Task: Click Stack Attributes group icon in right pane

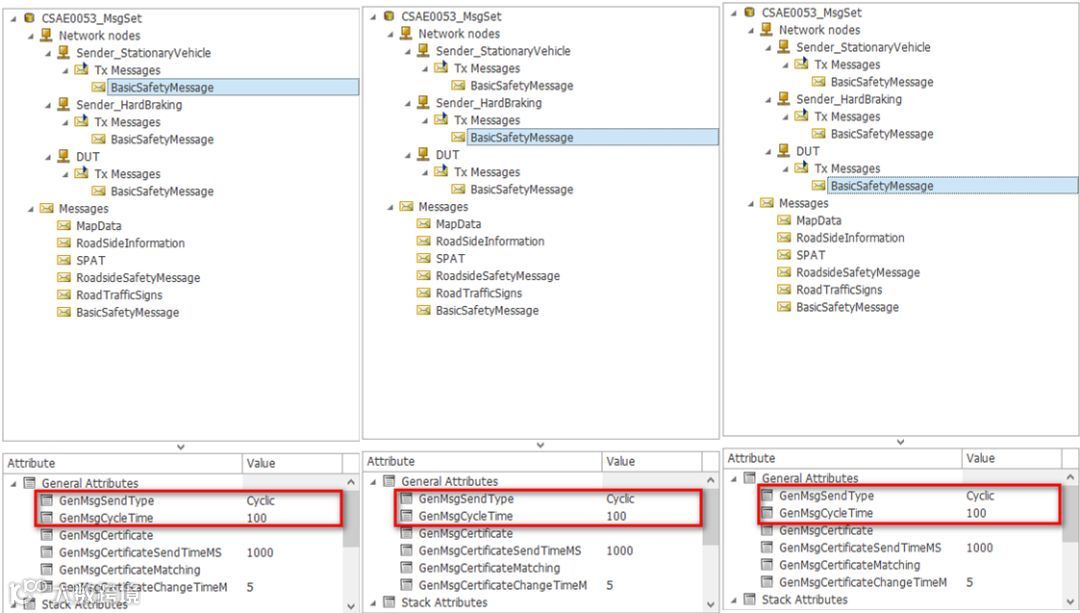Action: coord(749,599)
